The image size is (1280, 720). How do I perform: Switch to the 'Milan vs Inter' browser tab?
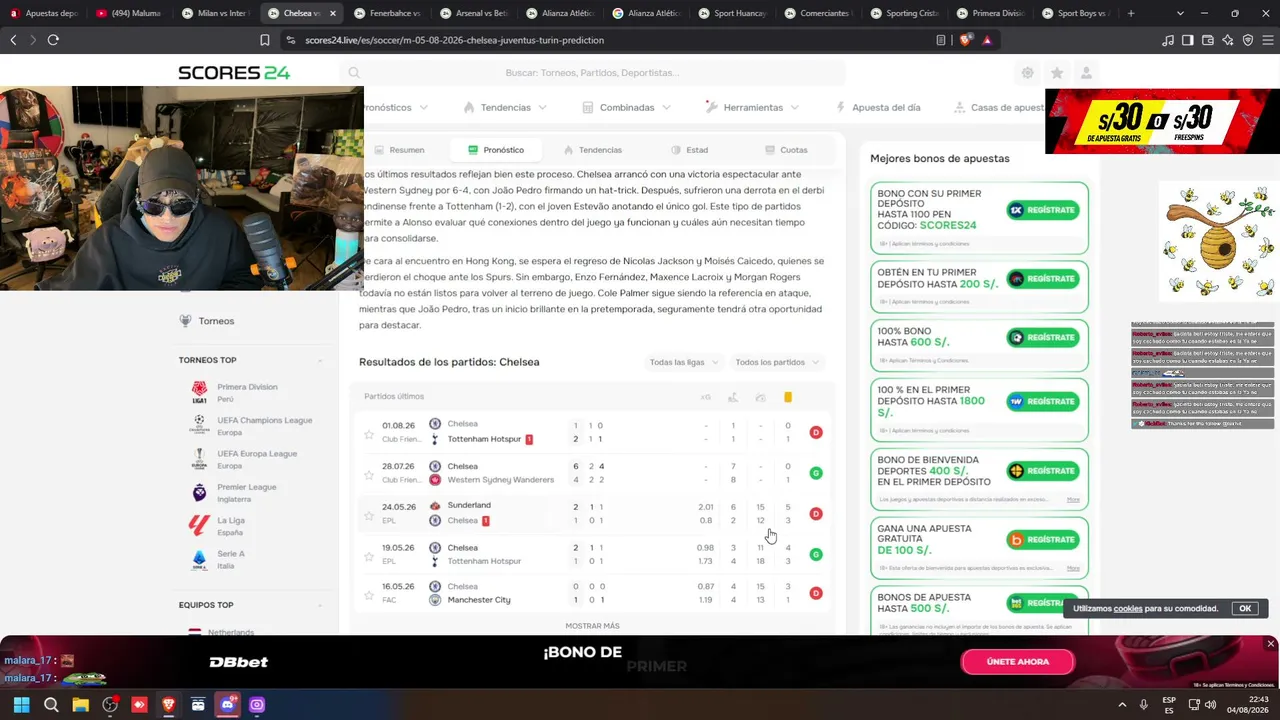click(213, 14)
